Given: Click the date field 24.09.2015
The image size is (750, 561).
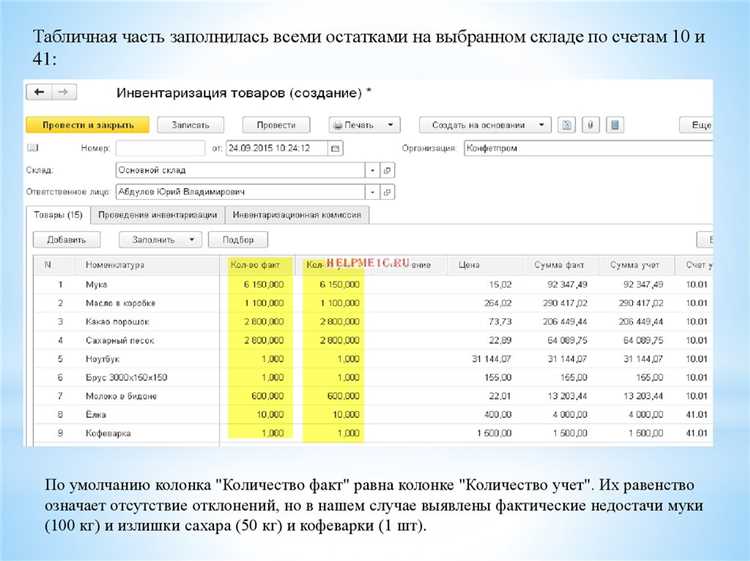Looking at the screenshot, I should (x=277, y=148).
